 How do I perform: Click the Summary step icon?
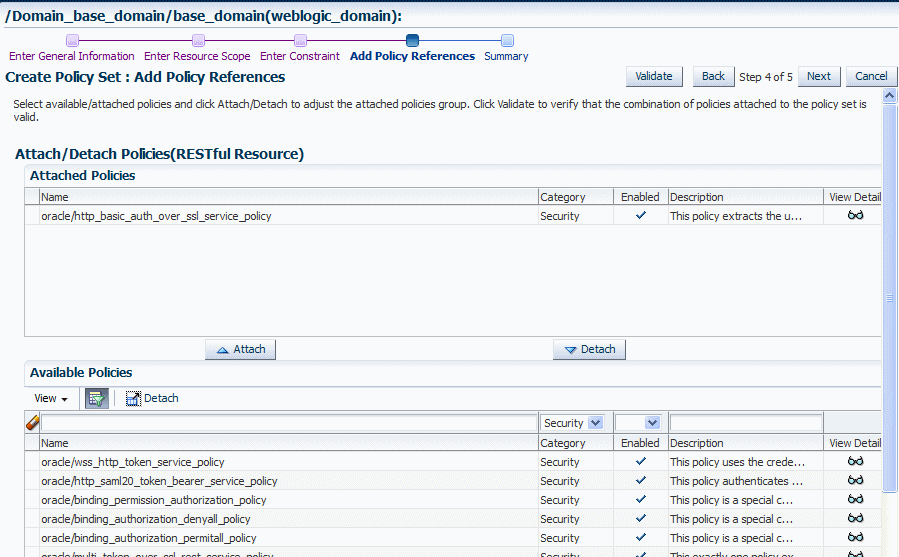click(x=507, y=40)
